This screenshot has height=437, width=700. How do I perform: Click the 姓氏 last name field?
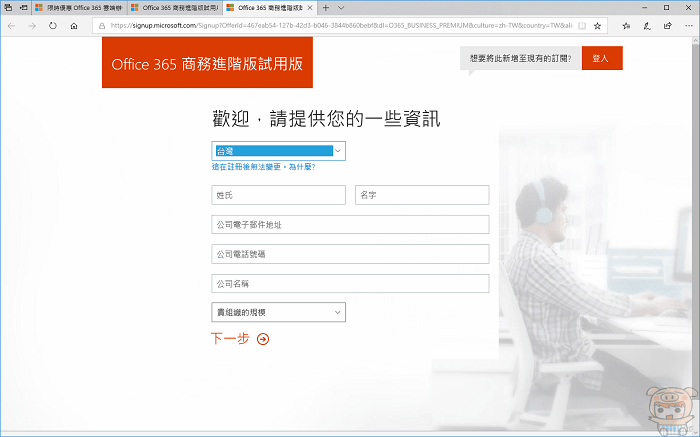click(x=278, y=195)
